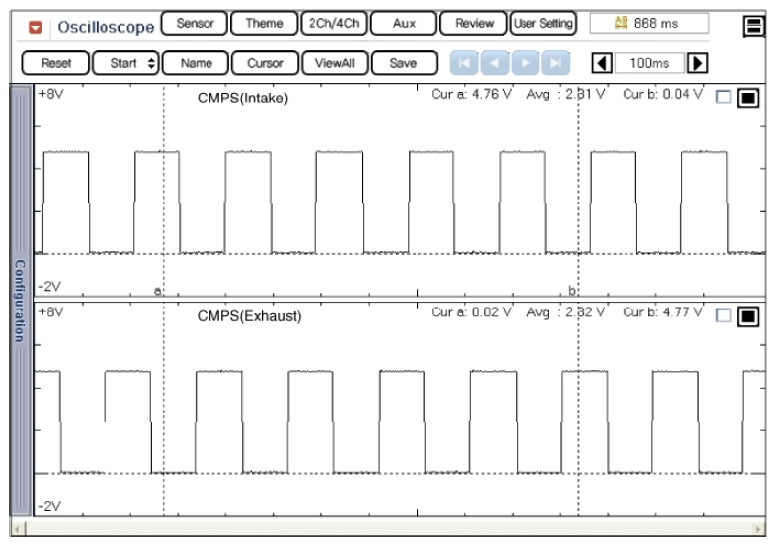Decrease time base with left arrow
This screenshot has width=776, height=546.
[x=604, y=63]
